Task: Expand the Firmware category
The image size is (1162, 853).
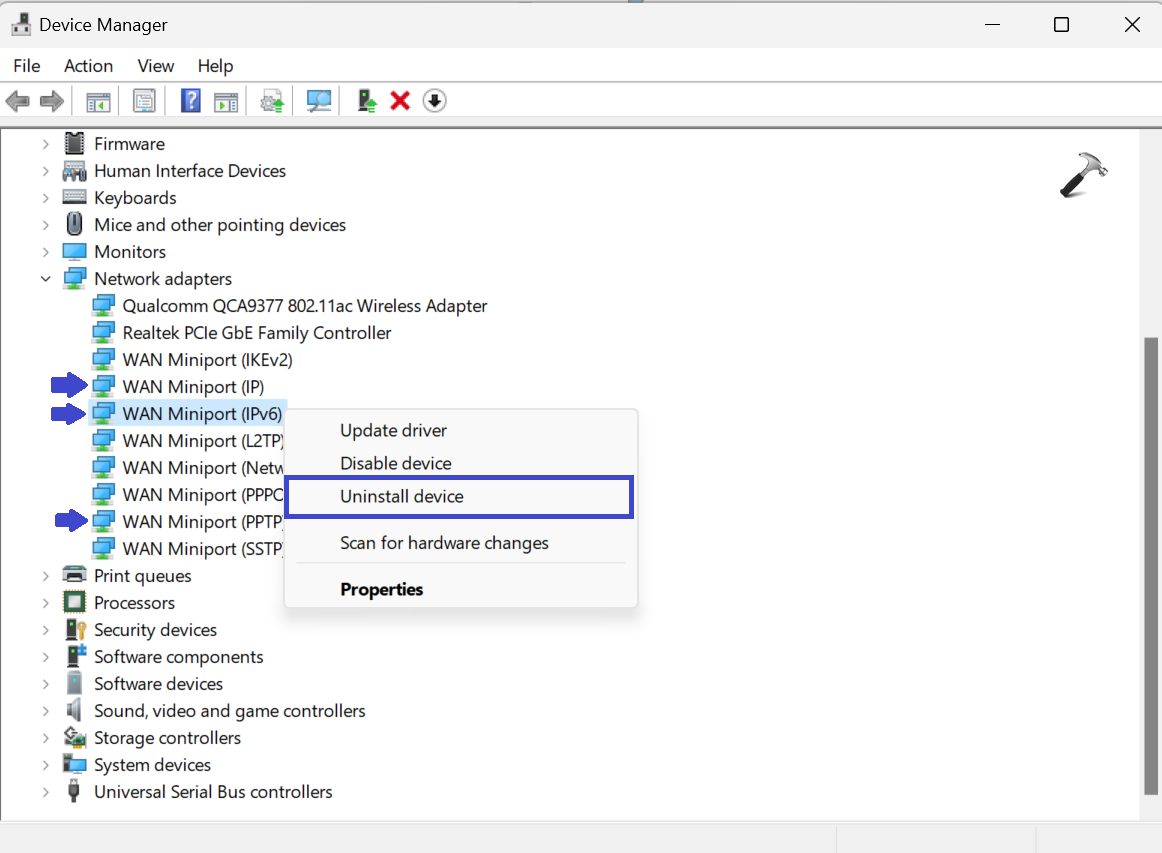Action: [x=46, y=144]
